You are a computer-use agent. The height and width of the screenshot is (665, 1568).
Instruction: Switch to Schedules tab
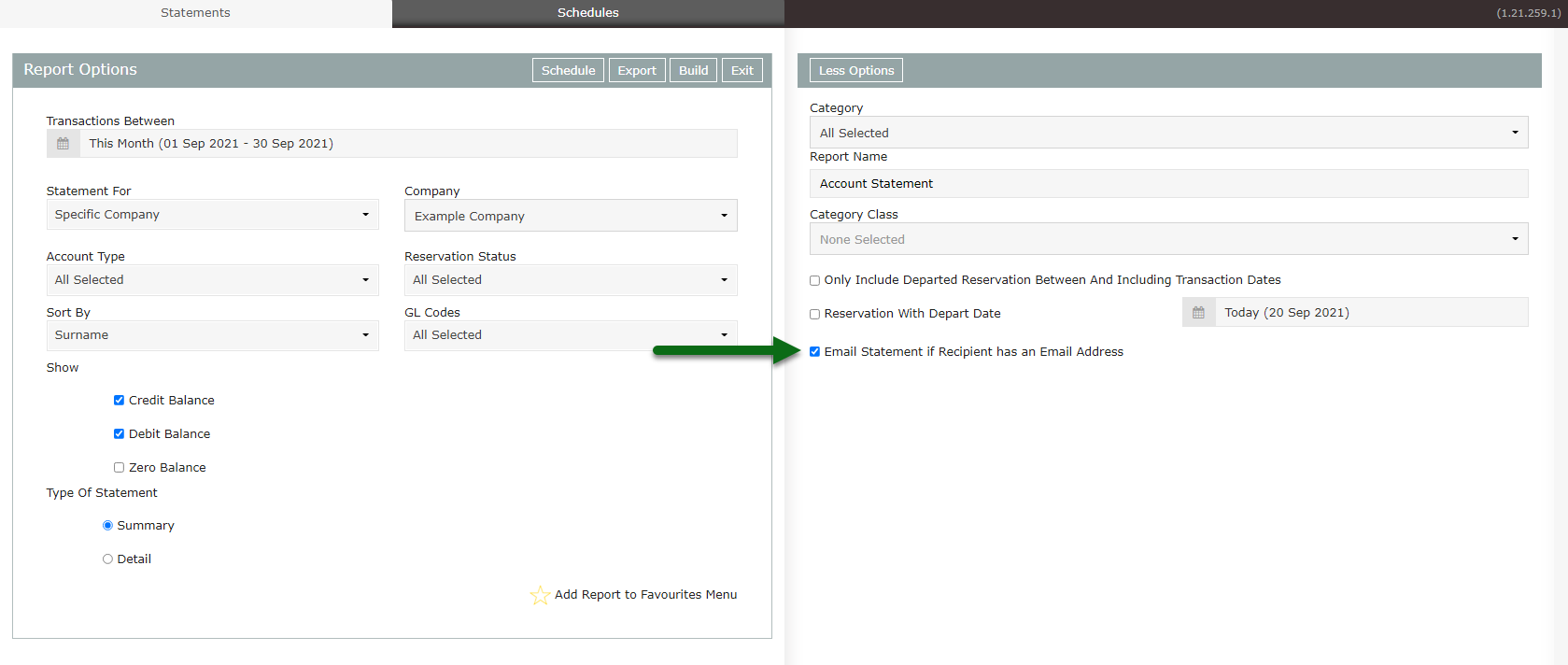point(588,13)
